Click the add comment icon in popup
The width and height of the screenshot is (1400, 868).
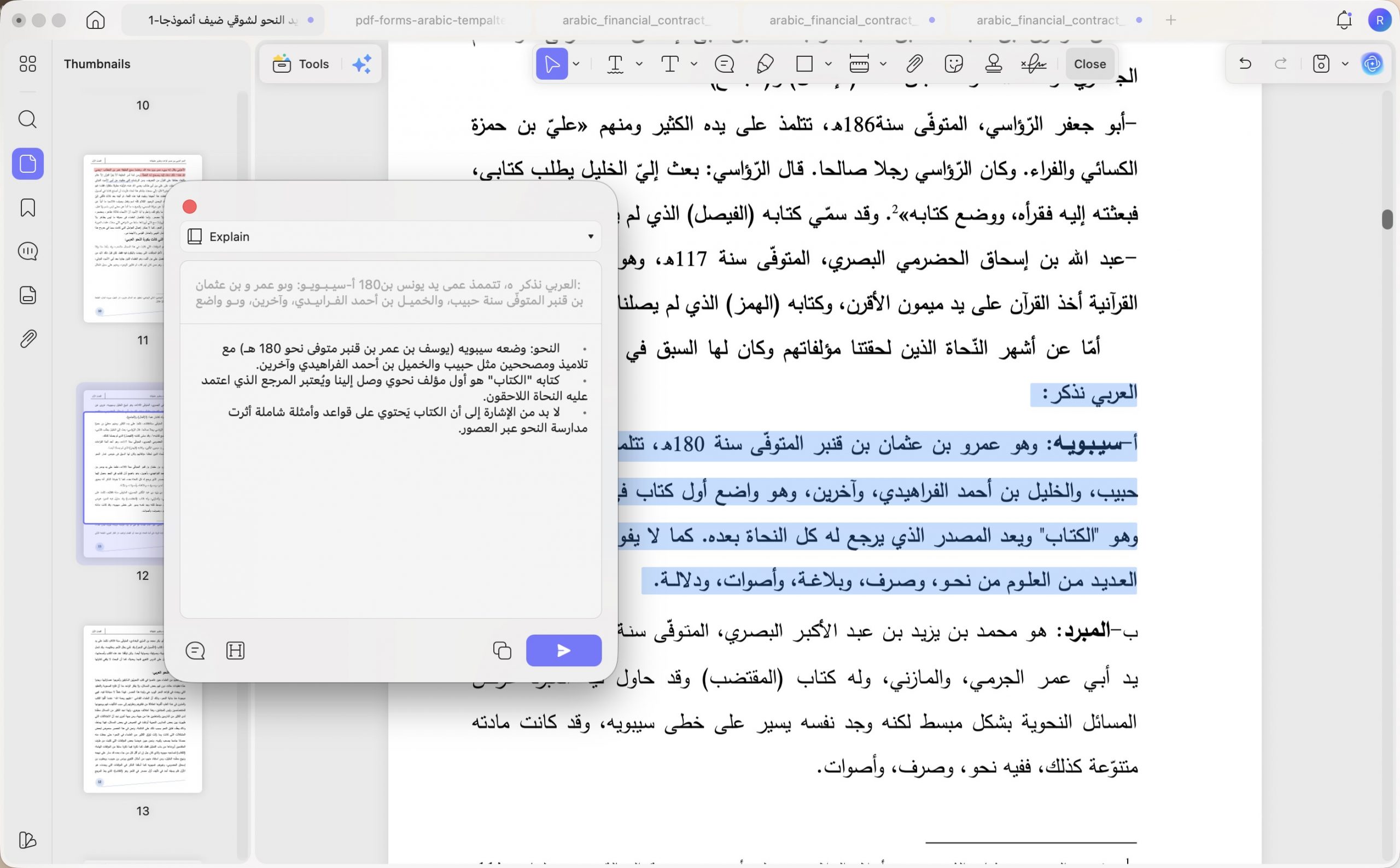pos(195,650)
